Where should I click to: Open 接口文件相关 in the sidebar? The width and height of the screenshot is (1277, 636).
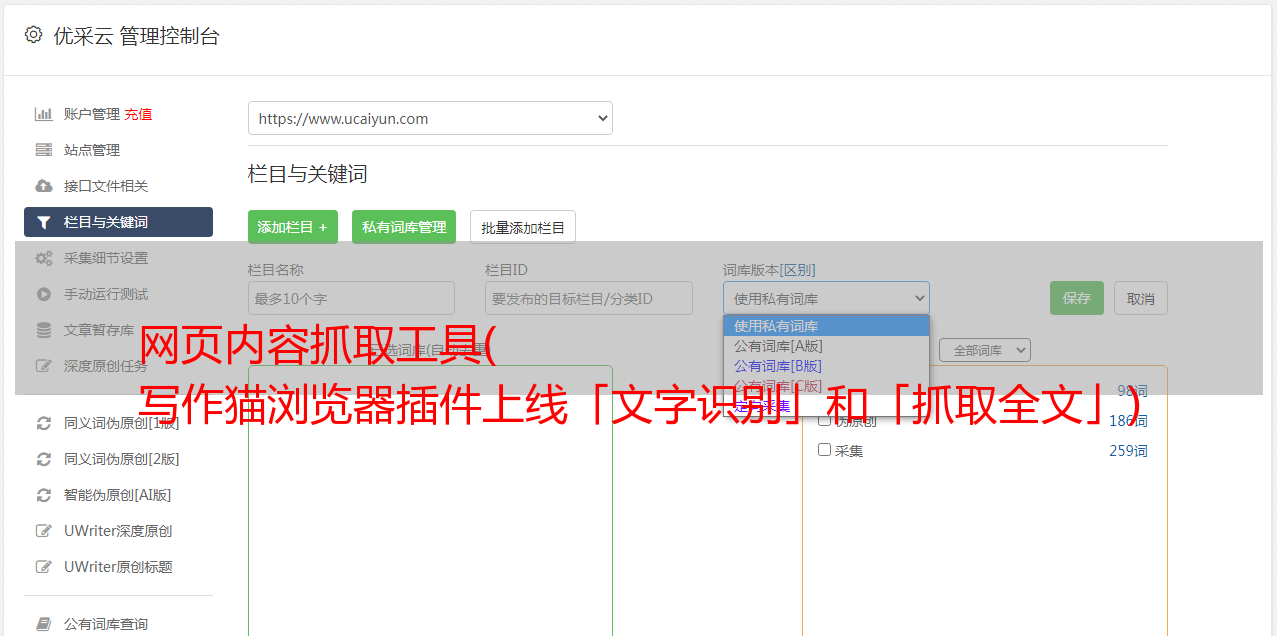click(x=106, y=186)
